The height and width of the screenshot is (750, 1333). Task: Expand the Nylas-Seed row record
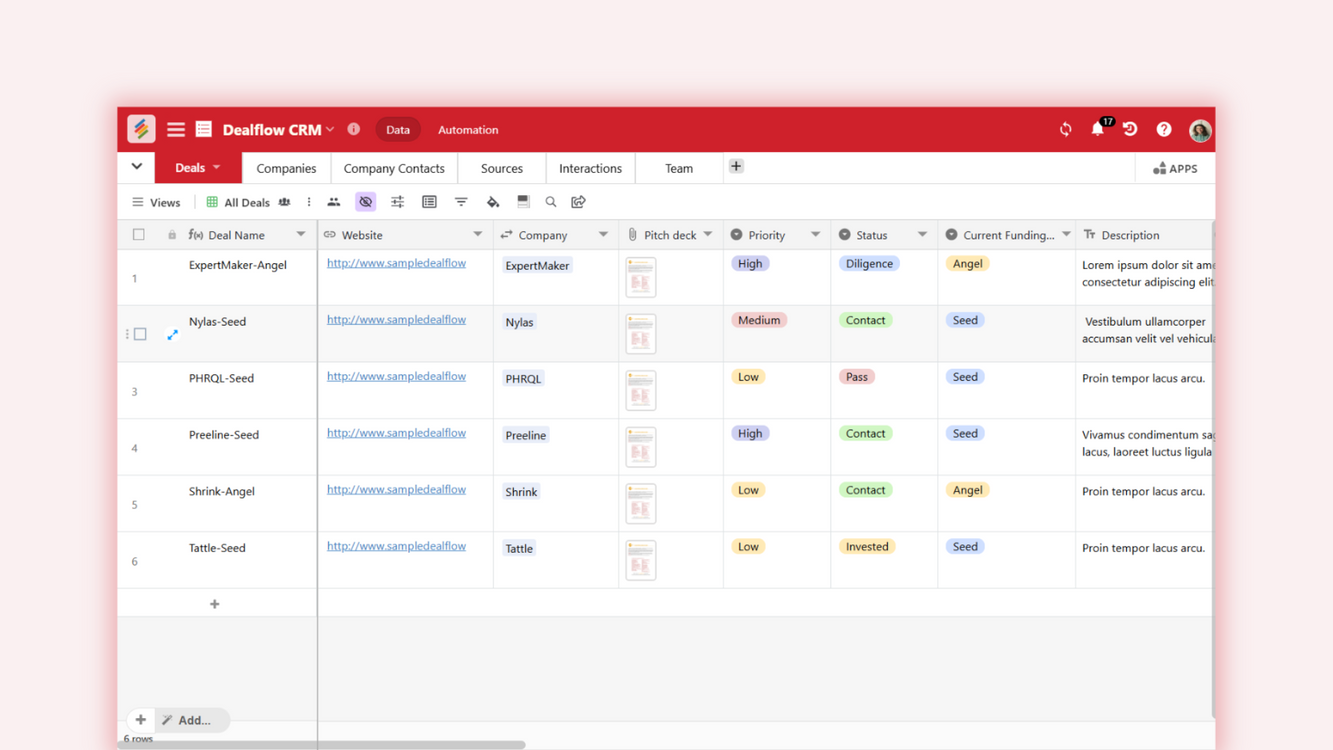click(x=172, y=334)
